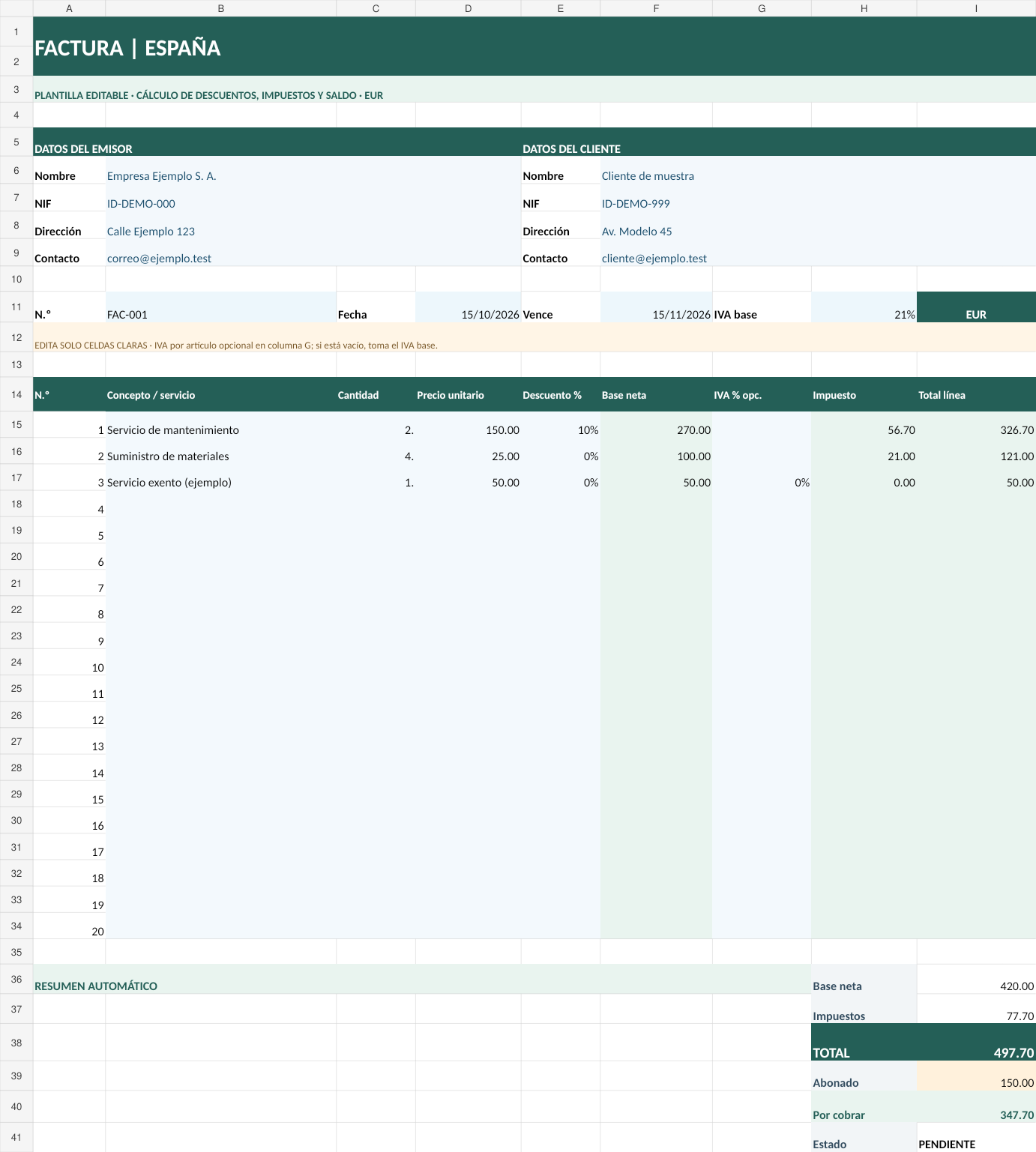Select unit price 150.00
This screenshot has height=1152, width=1036.
pyautogui.click(x=469, y=425)
